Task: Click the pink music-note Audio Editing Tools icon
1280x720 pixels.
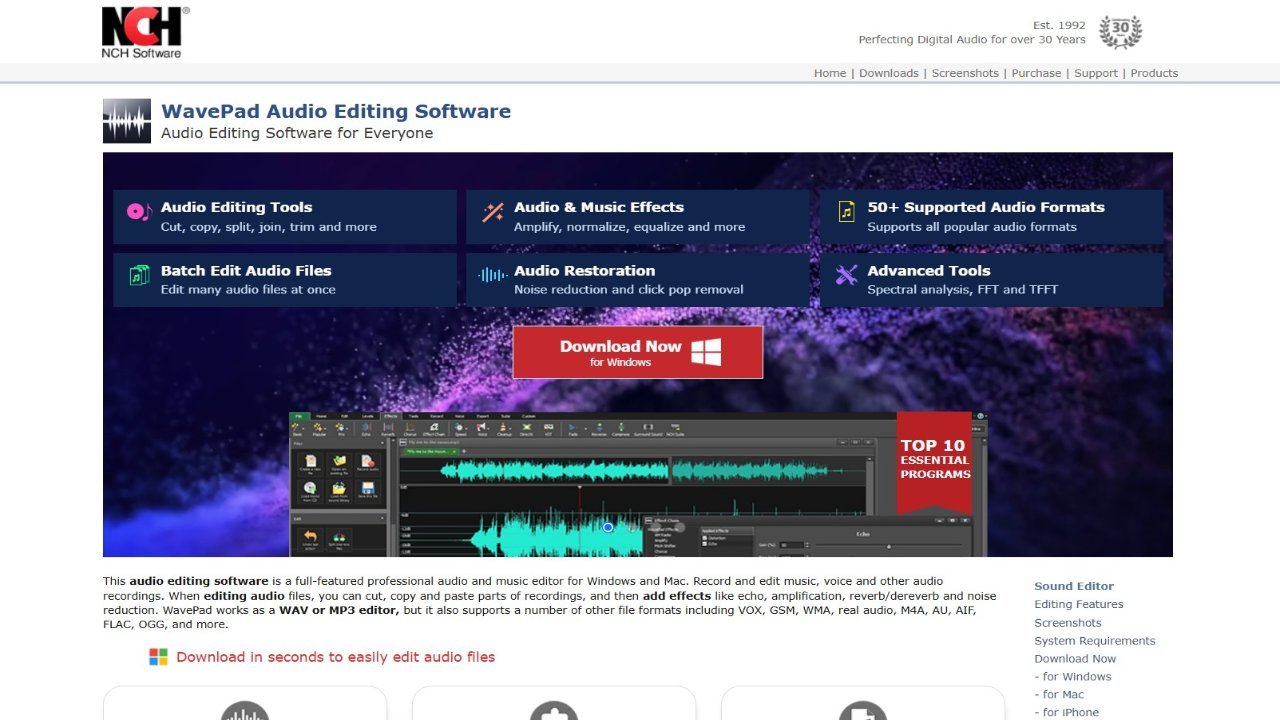Action: coord(139,212)
